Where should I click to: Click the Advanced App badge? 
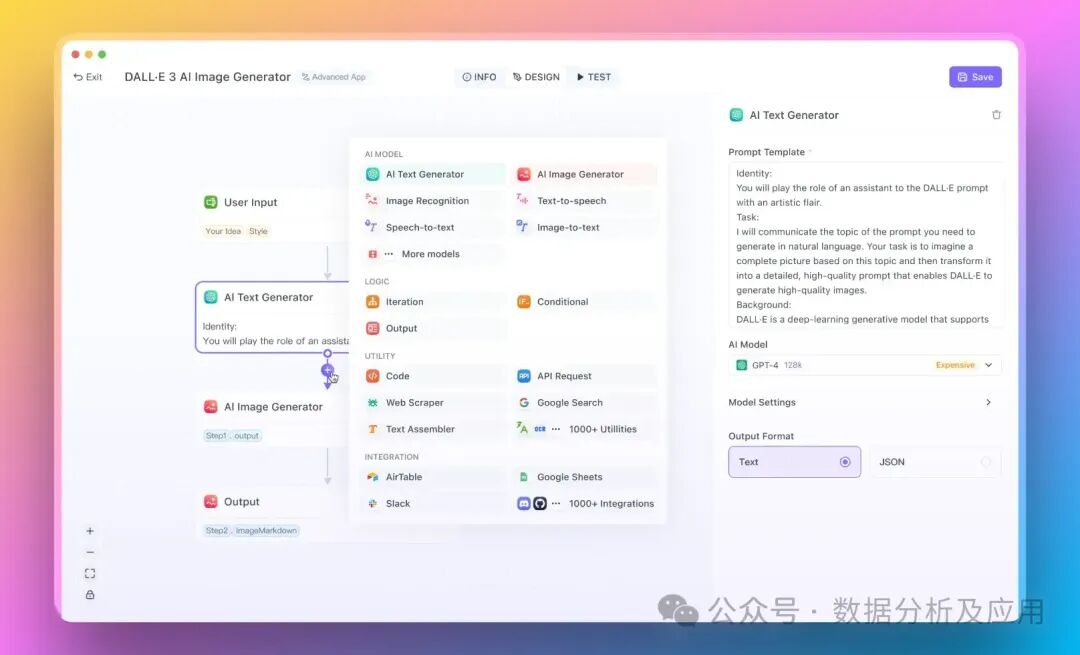pos(333,77)
